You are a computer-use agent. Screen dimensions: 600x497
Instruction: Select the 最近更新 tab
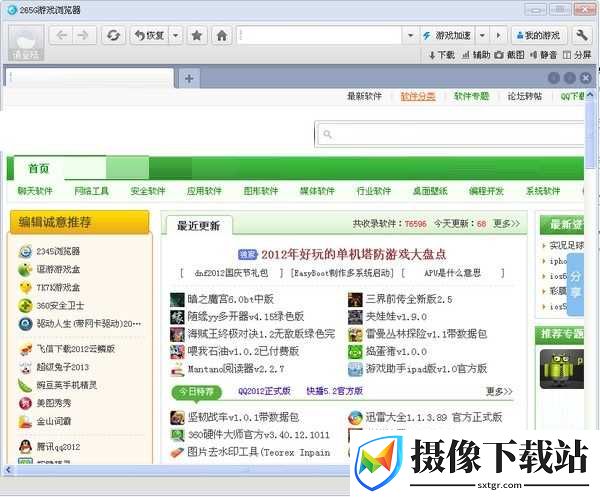(x=199, y=225)
